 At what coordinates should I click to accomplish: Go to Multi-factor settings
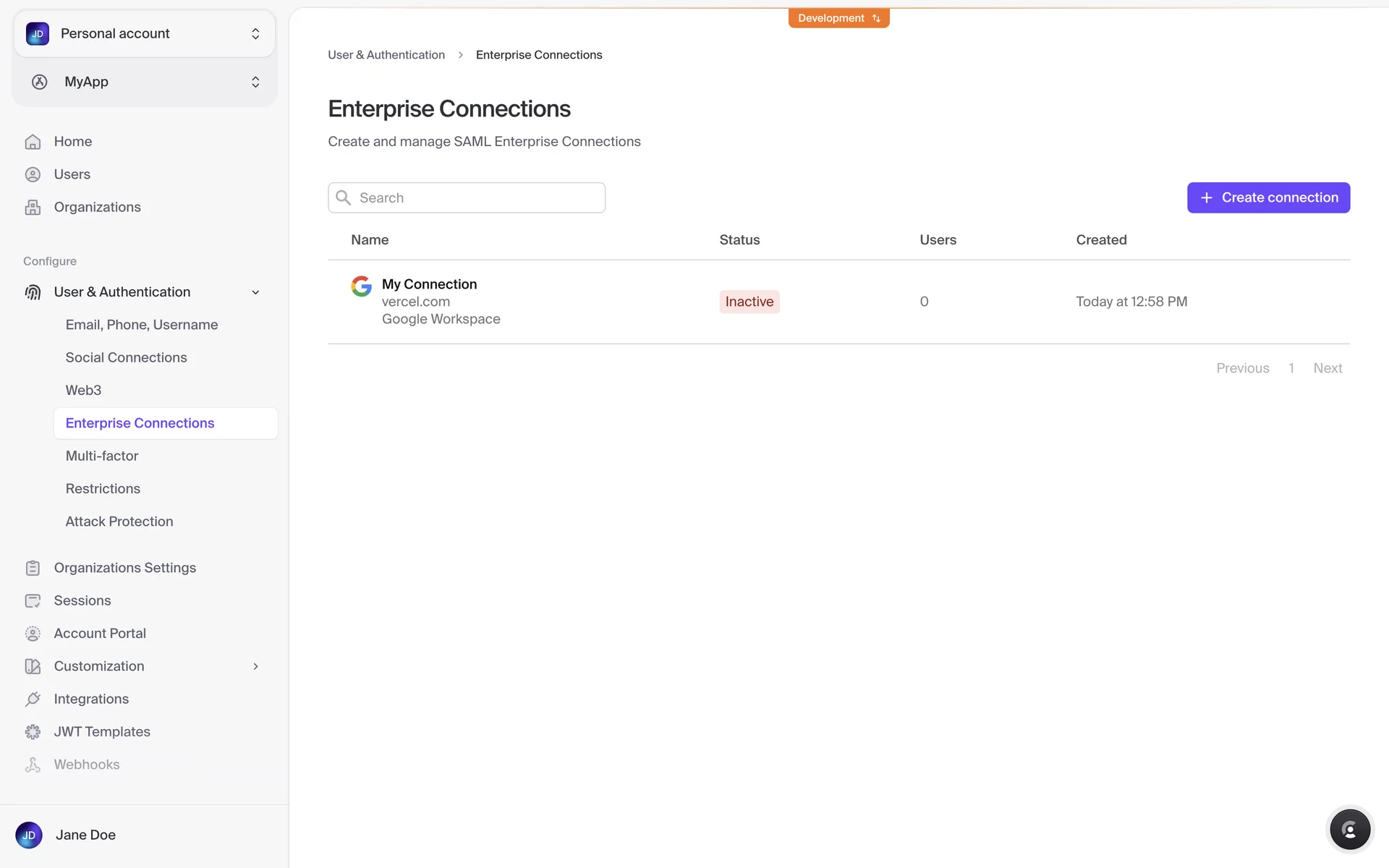[102, 456]
